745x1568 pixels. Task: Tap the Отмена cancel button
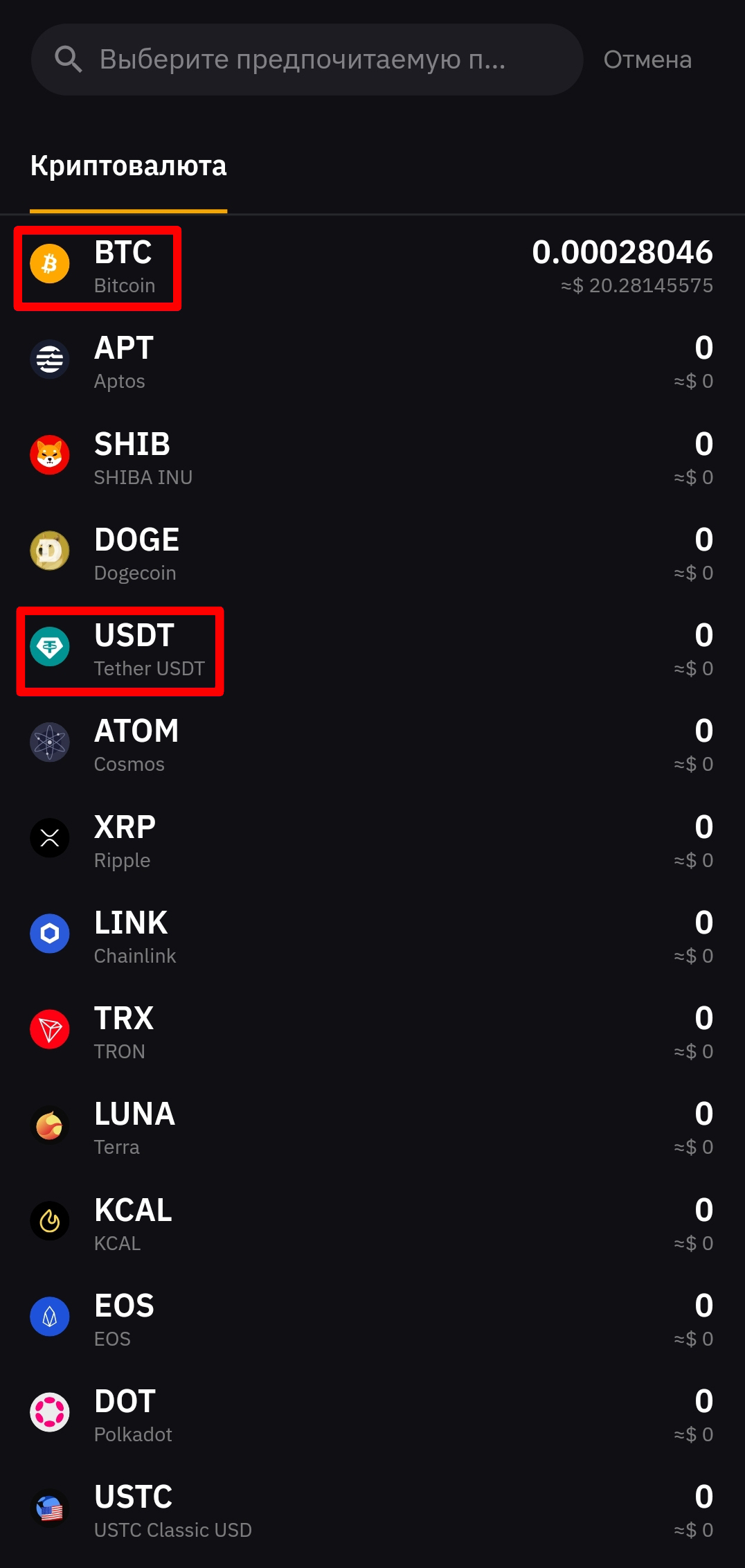pos(647,60)
